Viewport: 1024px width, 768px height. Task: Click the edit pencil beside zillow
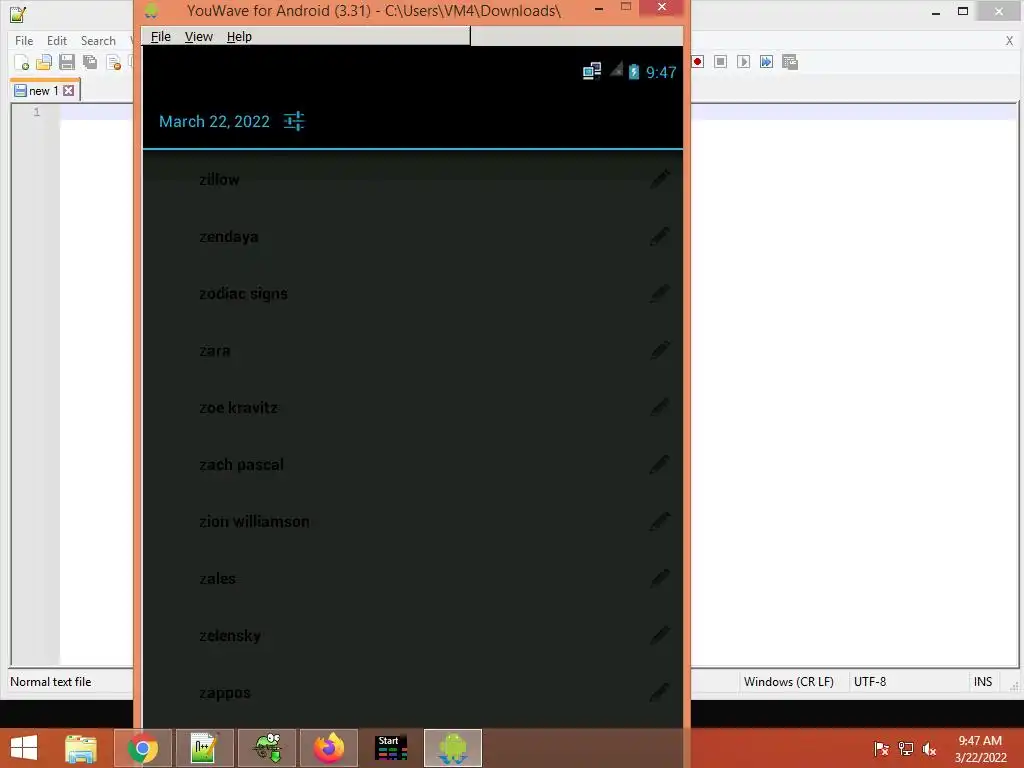pos(660,179)
